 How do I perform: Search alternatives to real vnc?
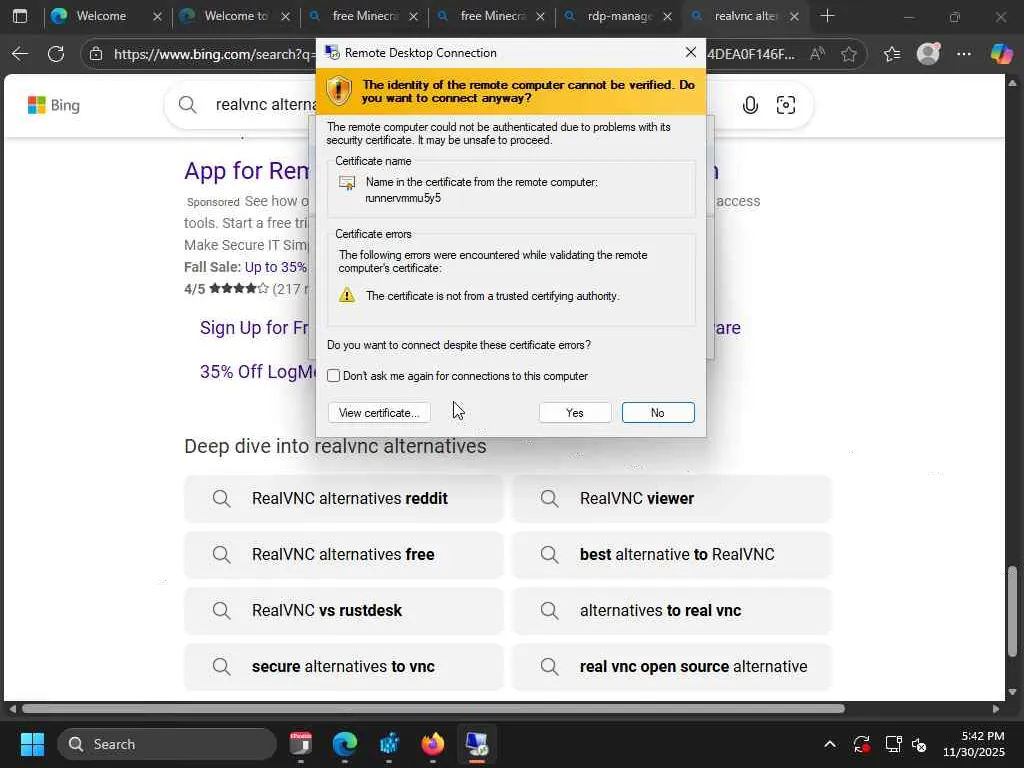pos(672,611)
